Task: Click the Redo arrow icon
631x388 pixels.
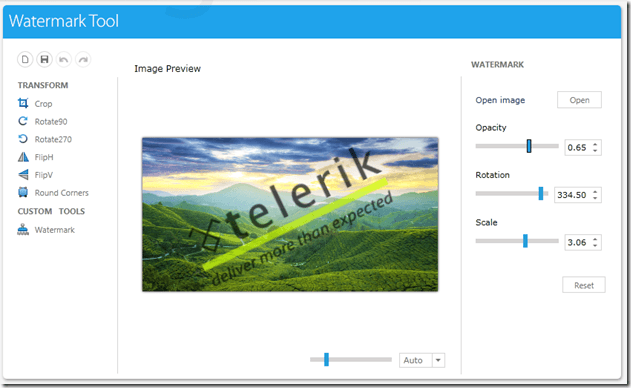Action: pos(83,60)
